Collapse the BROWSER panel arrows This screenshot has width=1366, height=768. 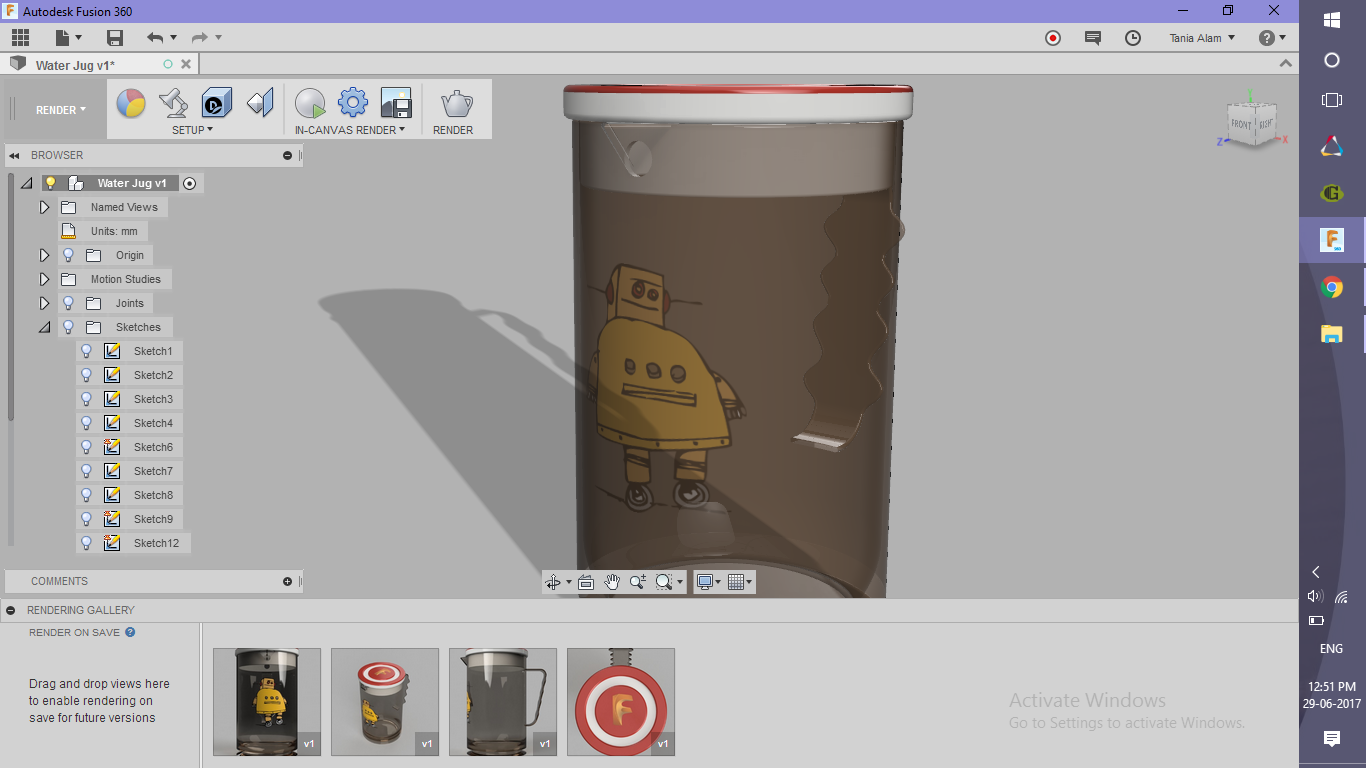pyautogui.click(x=15, y=156)
